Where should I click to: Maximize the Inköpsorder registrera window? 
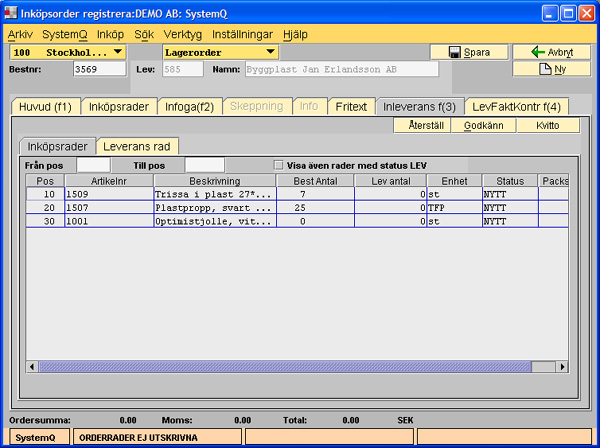(x=568, y=14)
